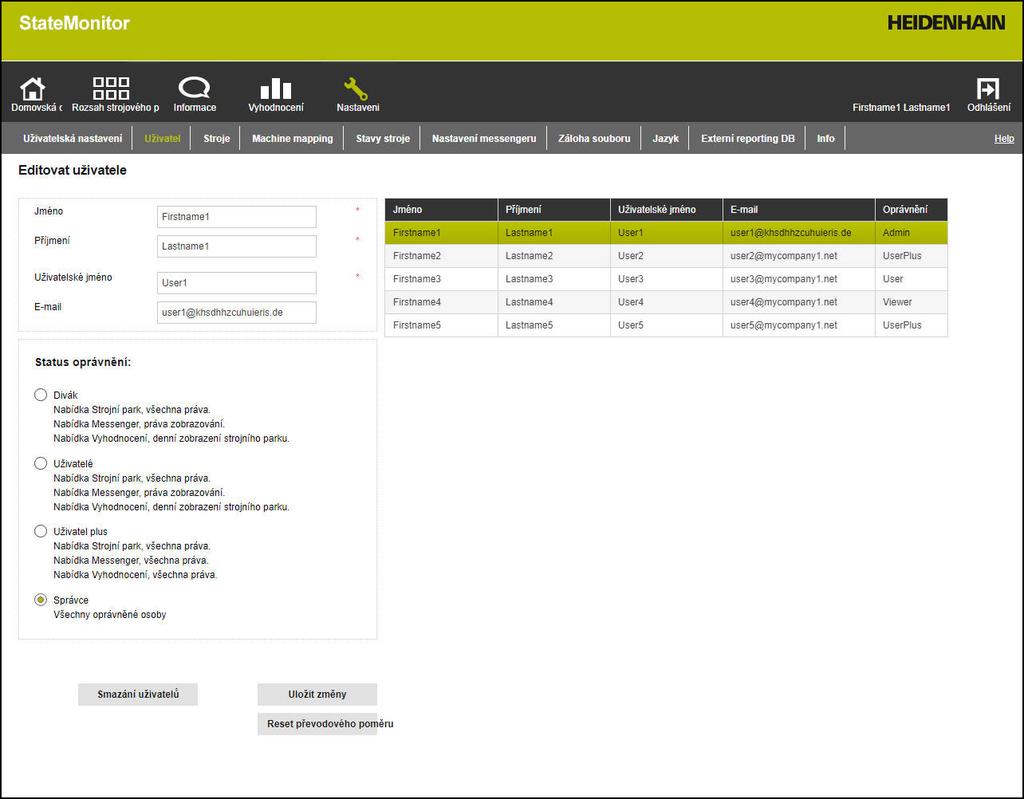Open the Help link
Image resolution: width=1024 pixels, height=799 pixels.
click(1004, 139)
